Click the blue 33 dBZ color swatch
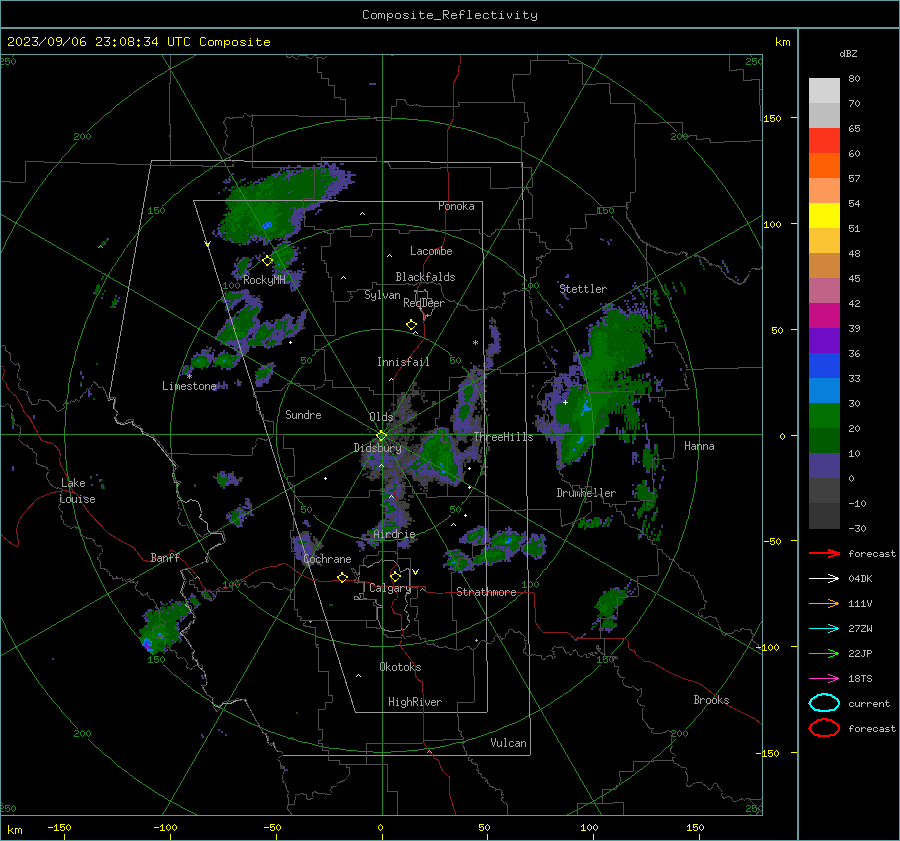The width and height of the screenshot is (900, 841). click(x=824, y=366)
